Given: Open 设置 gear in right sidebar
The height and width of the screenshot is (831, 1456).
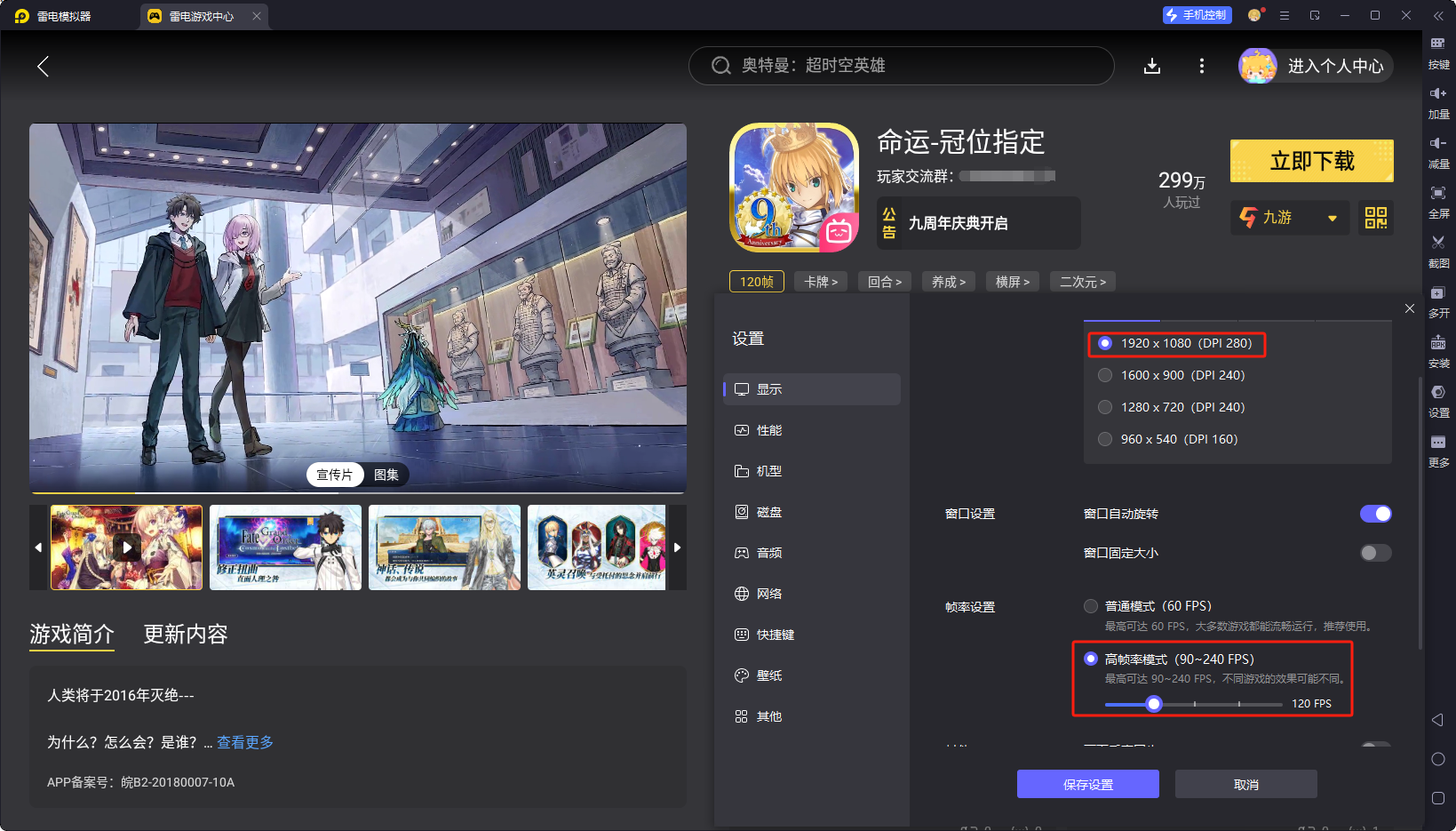Looking at the screenshot, I should 1438,402.
